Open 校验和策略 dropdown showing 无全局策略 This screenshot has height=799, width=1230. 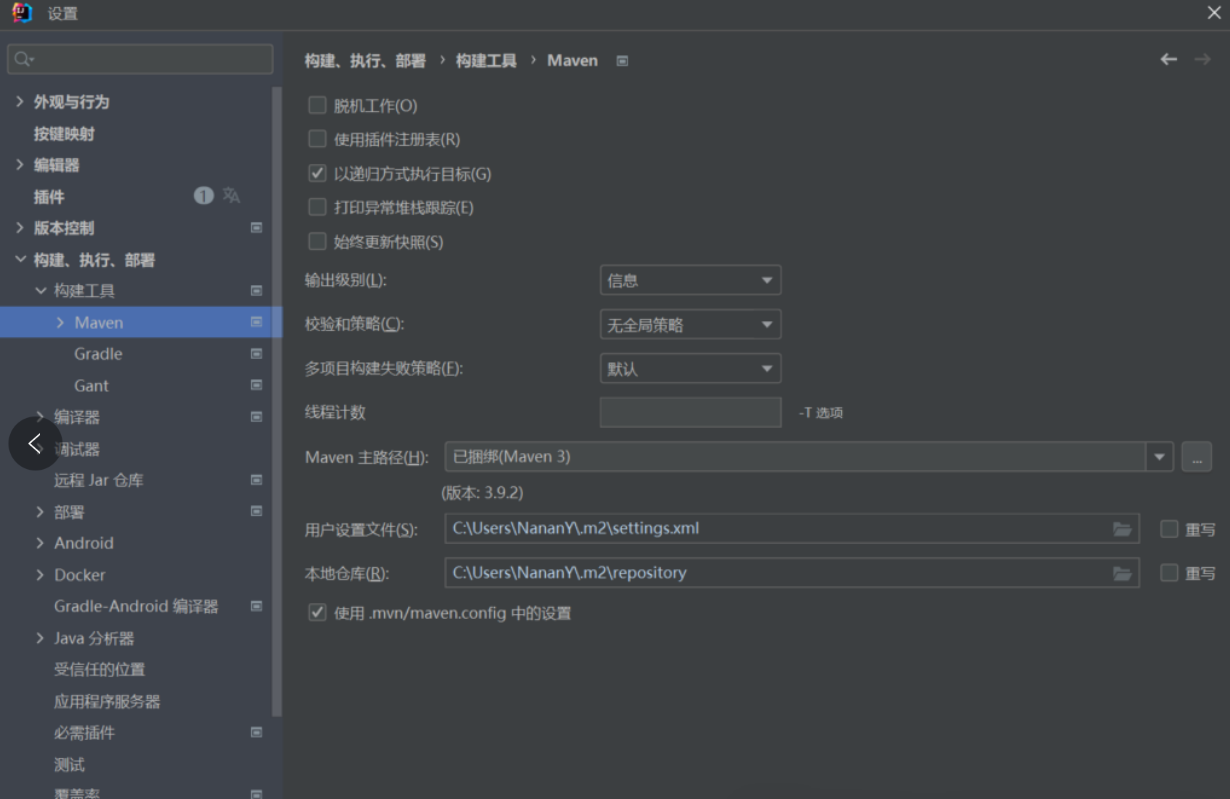click(690, 325)
